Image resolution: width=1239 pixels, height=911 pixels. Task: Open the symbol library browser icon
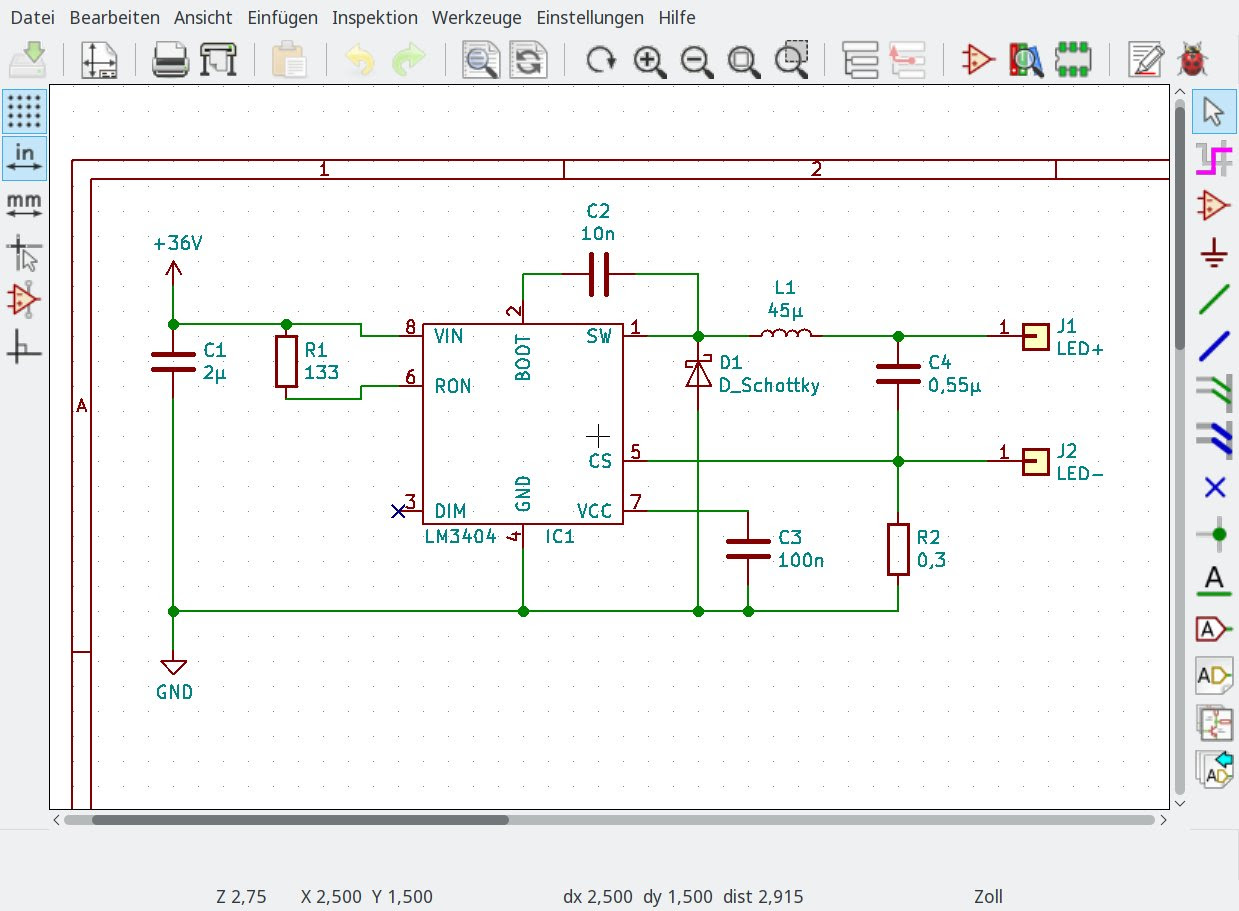[1026, 60]
